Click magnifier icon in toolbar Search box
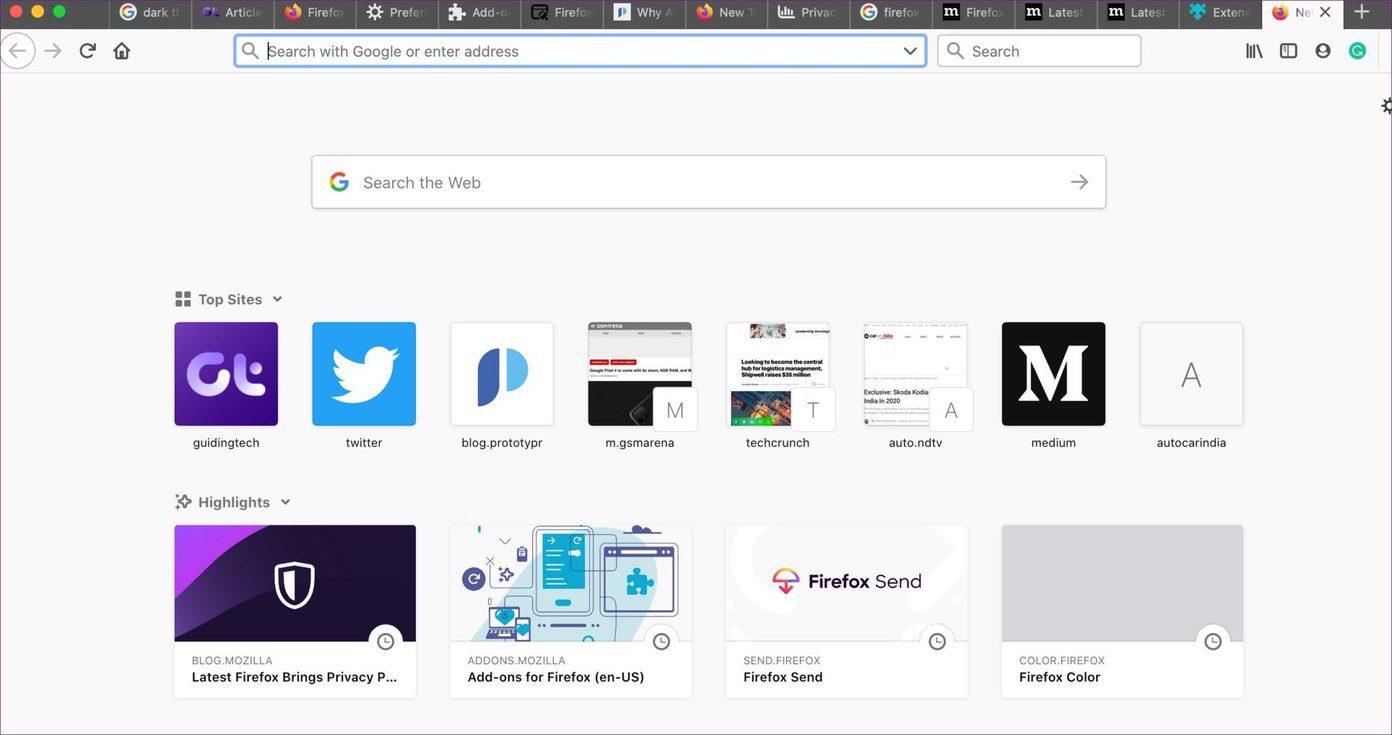This screenshot has width=1392, height=735. (x=955, y=51)
